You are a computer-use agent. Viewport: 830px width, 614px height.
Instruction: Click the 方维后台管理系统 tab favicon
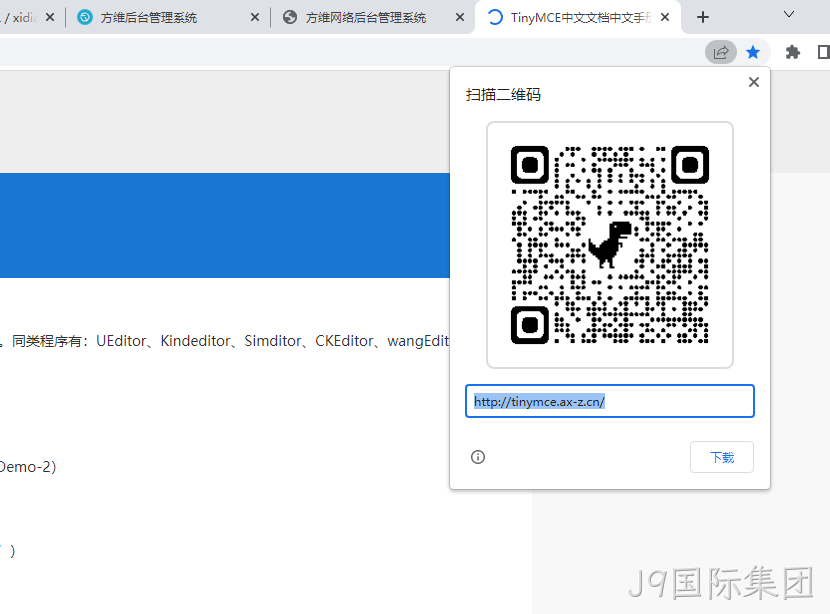[85, 17]
